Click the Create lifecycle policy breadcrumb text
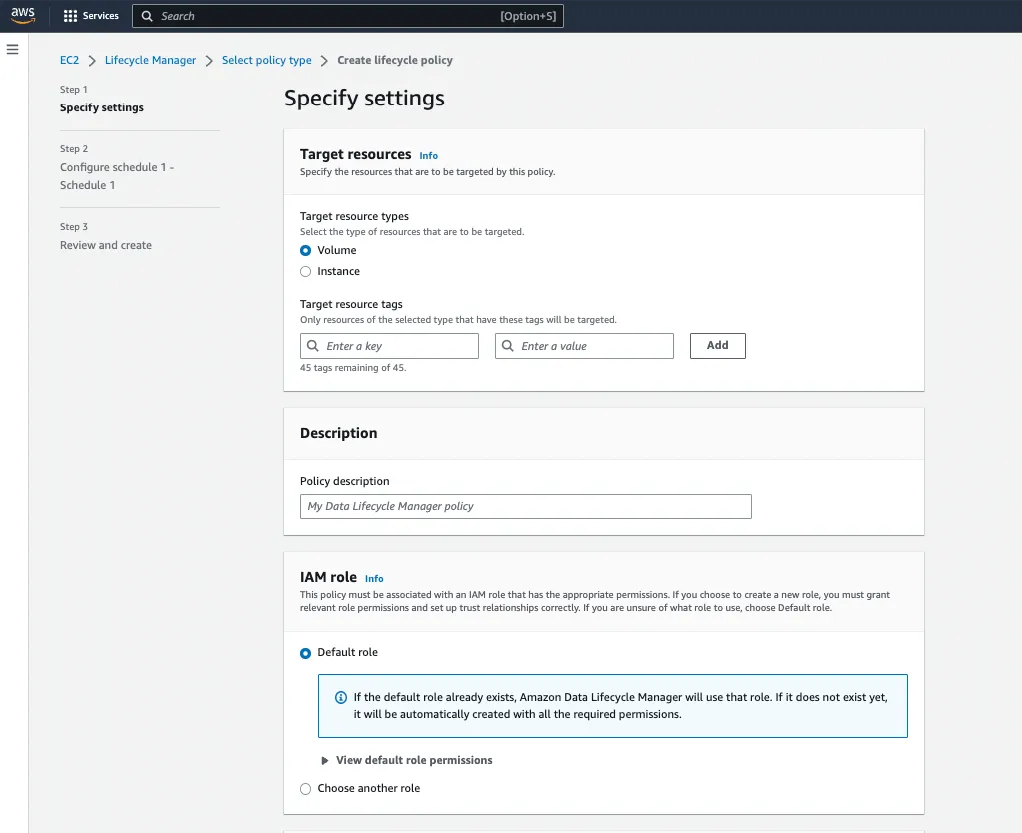The height and width of the screenshot is (833, 1022). 395,60
